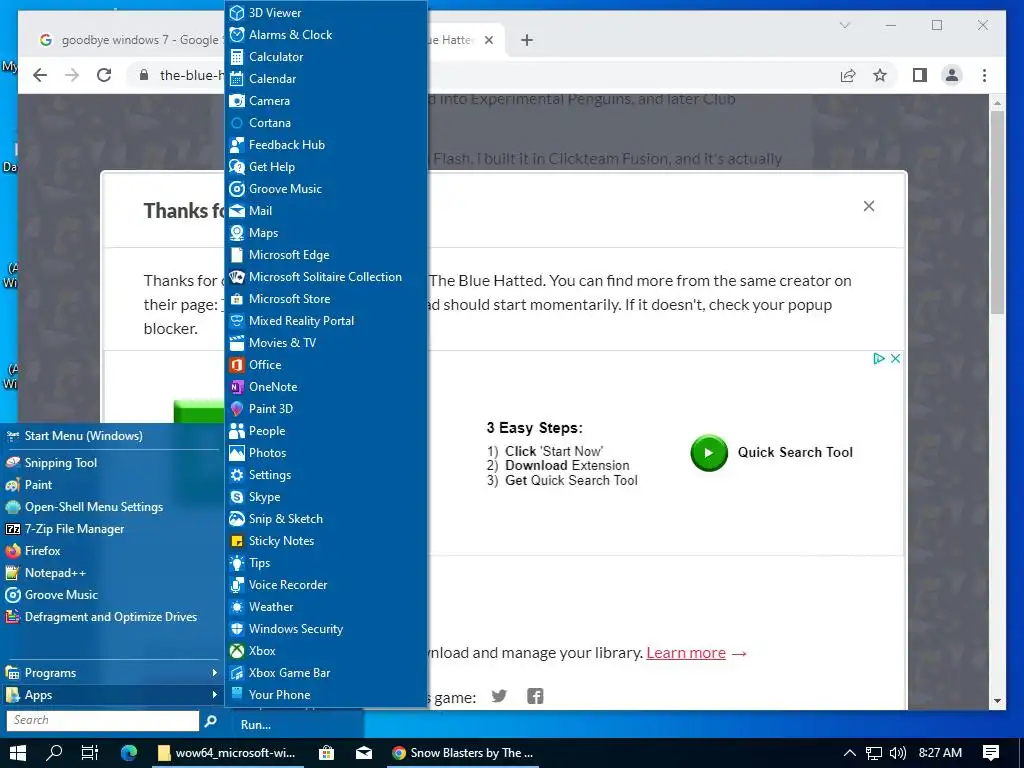Image resolution: width=1024 pixels, height=768 pixels.
Task: Launch the Office app
Action: click(327, 364)
